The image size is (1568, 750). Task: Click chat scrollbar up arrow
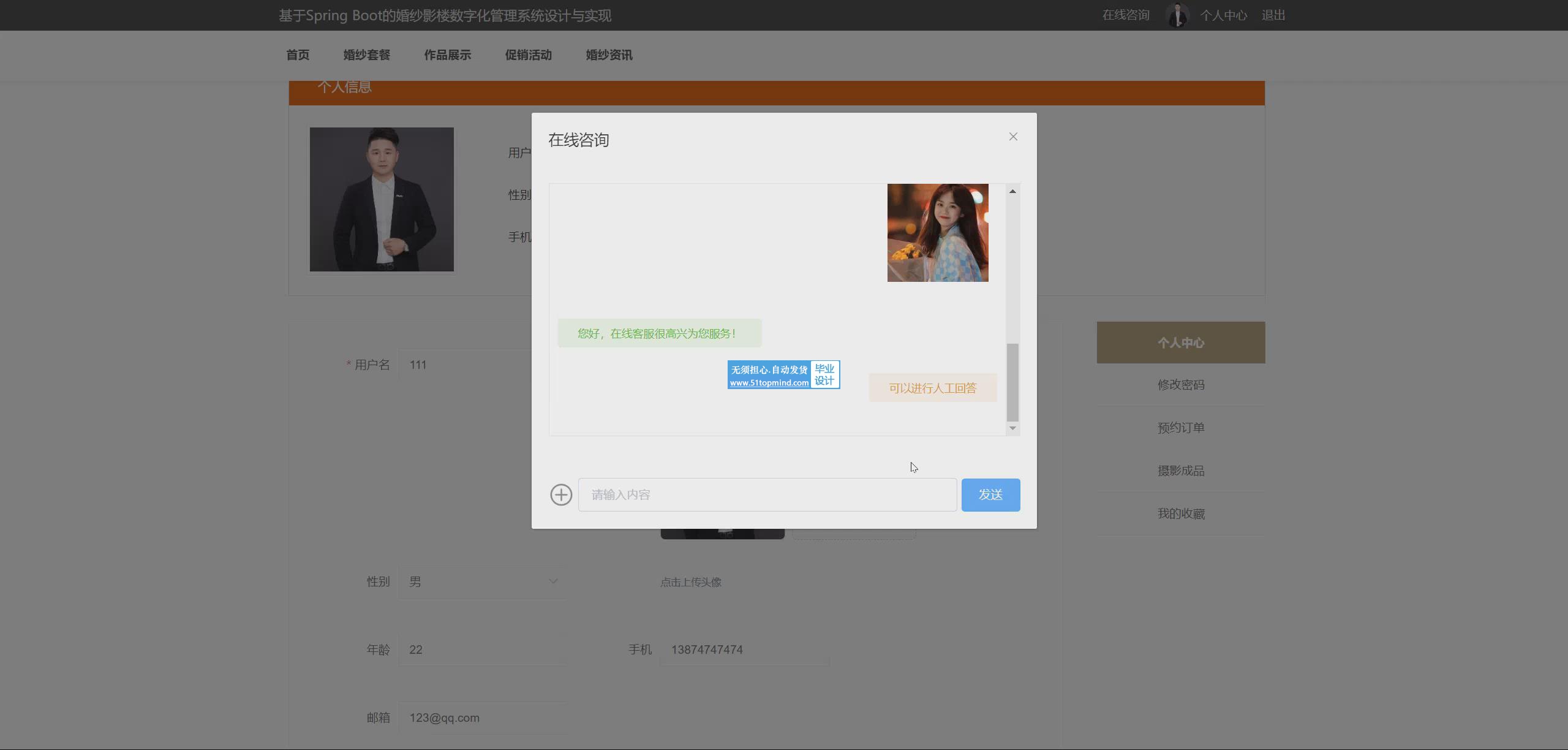(x=1012, y=191)
